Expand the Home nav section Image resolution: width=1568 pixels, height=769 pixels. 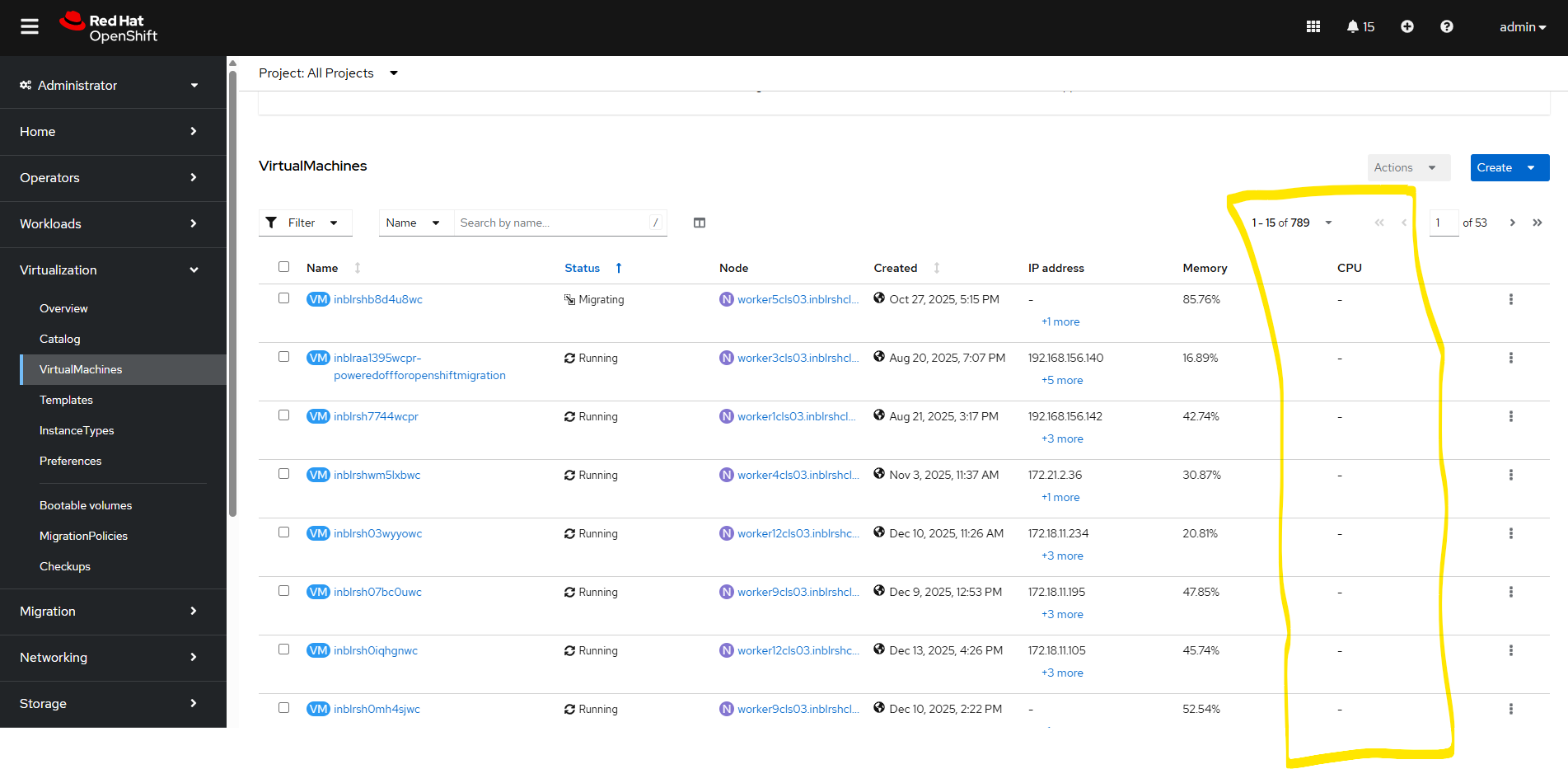[x=113, y=132]
